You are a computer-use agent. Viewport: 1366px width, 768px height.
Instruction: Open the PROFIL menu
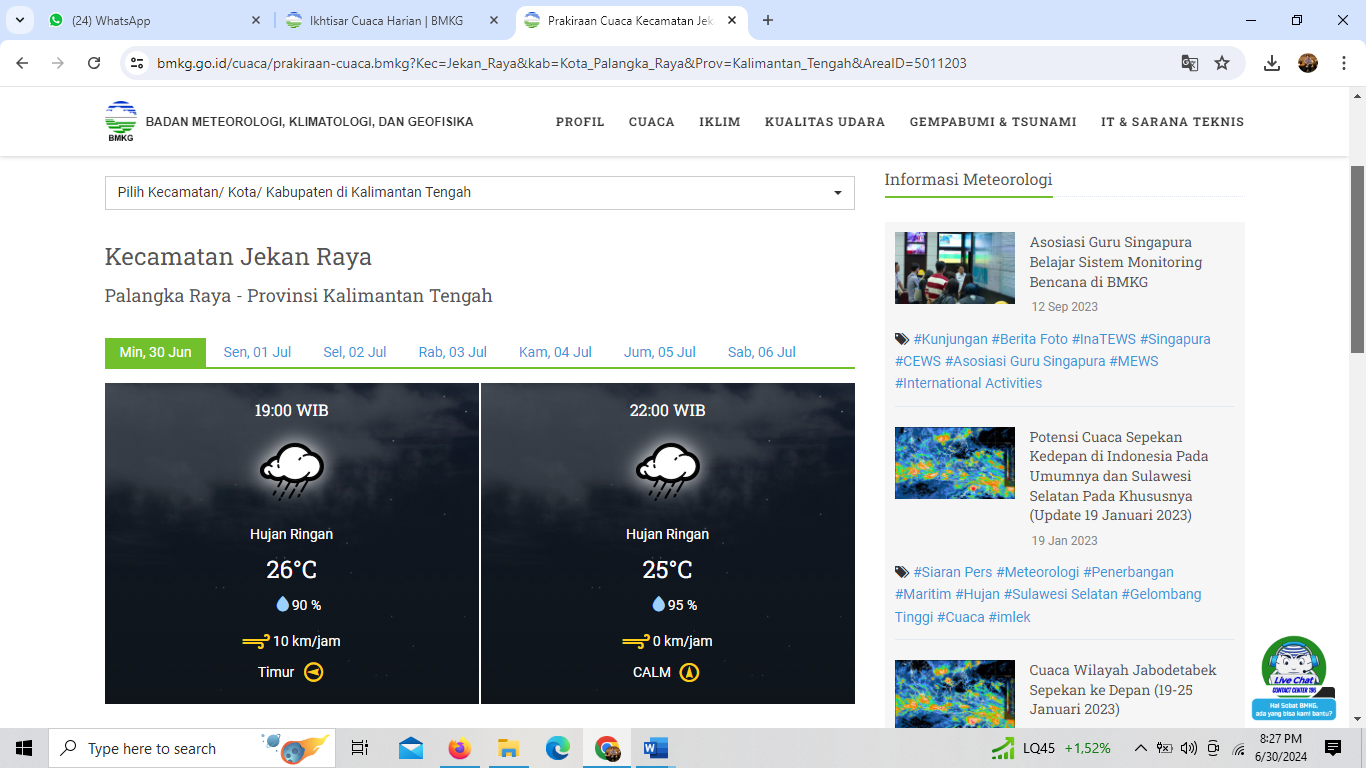(580, 122)
